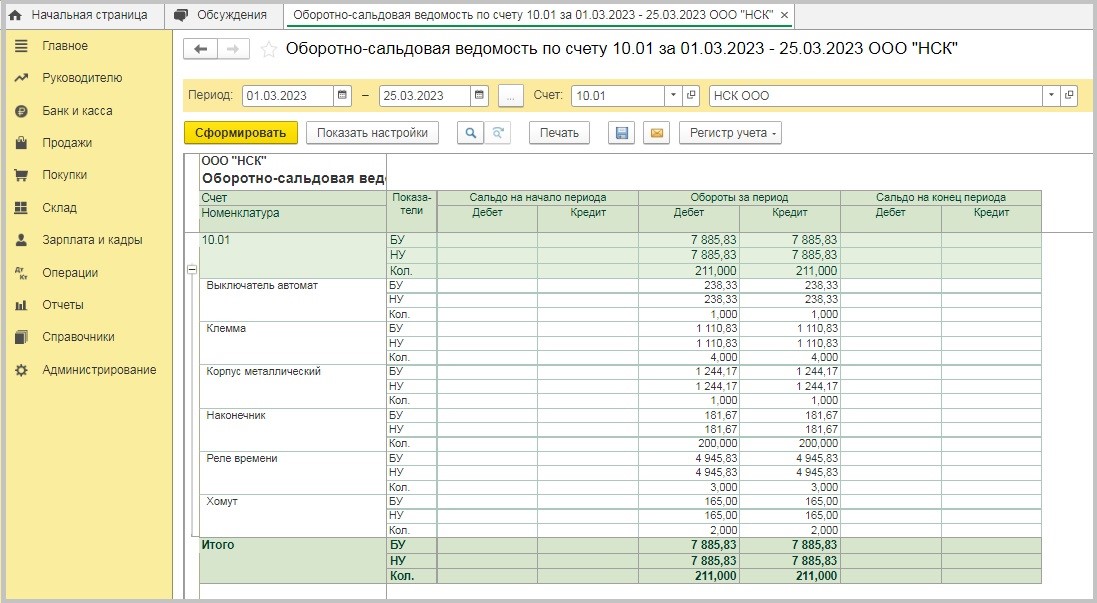This screenshot has height=603, width=1097.
Task: Open Отчеты menu section
Action: coord(63,305)
